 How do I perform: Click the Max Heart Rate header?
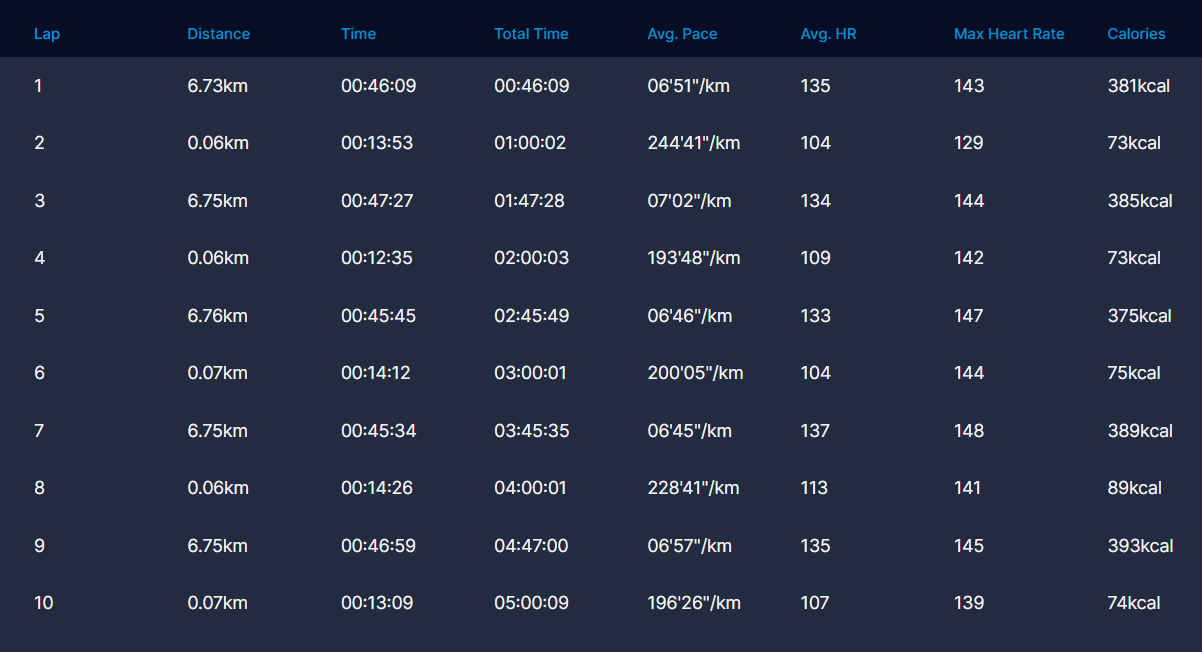click(x=1009, y=34)
